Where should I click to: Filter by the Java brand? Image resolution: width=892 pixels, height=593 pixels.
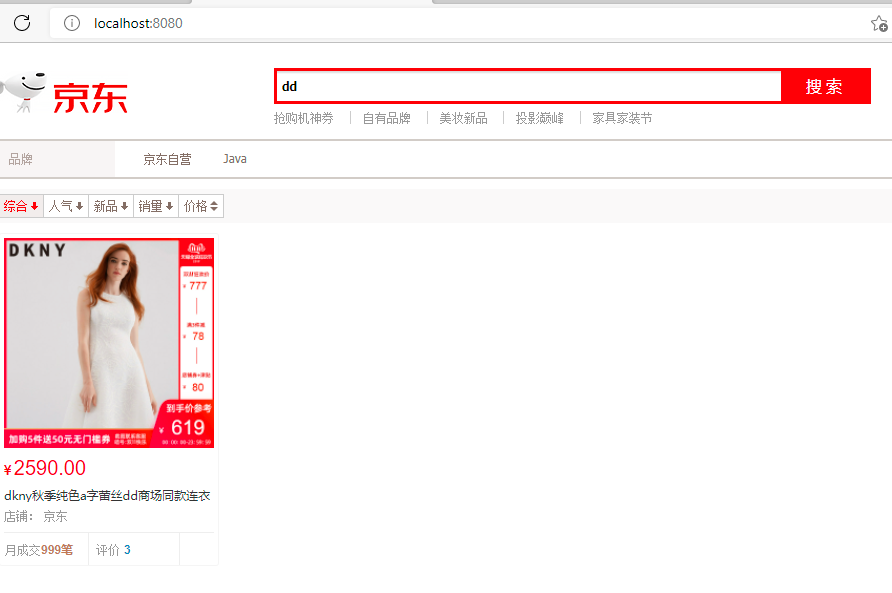pos(235,159)
